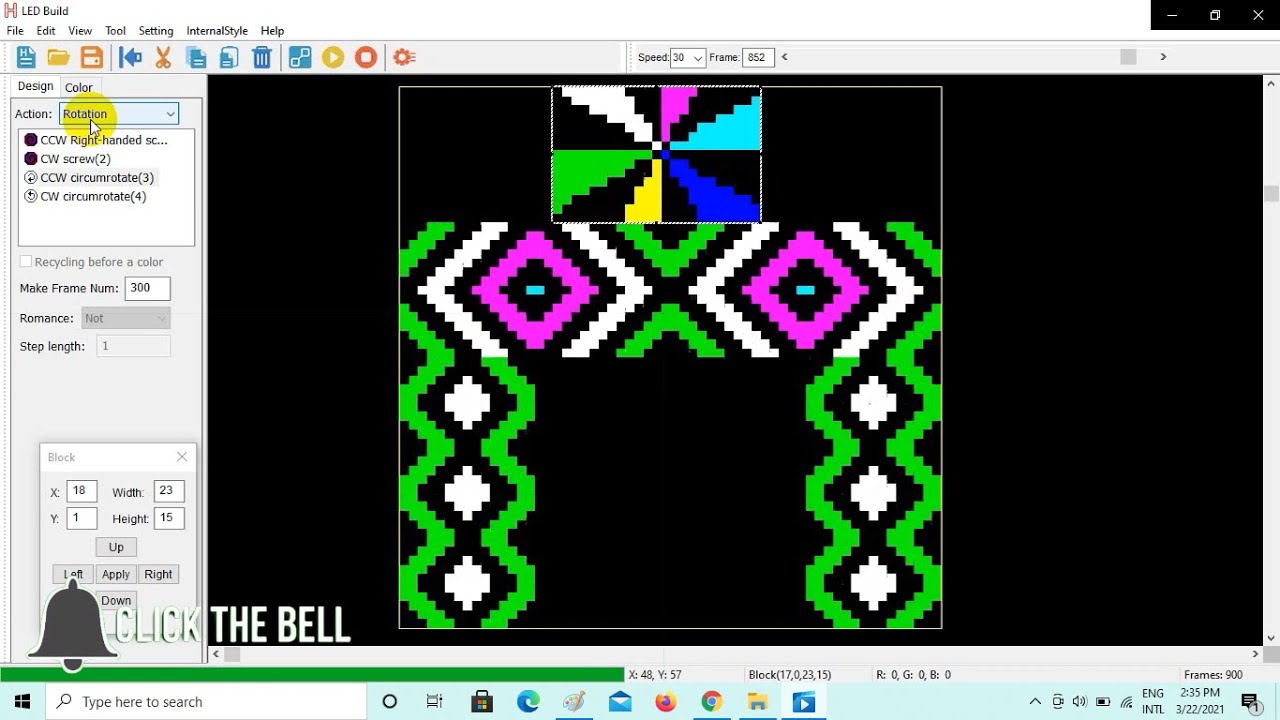
Task: Delete with the trash bin icon
Action: pyautogui.click(x=262, y=57)
